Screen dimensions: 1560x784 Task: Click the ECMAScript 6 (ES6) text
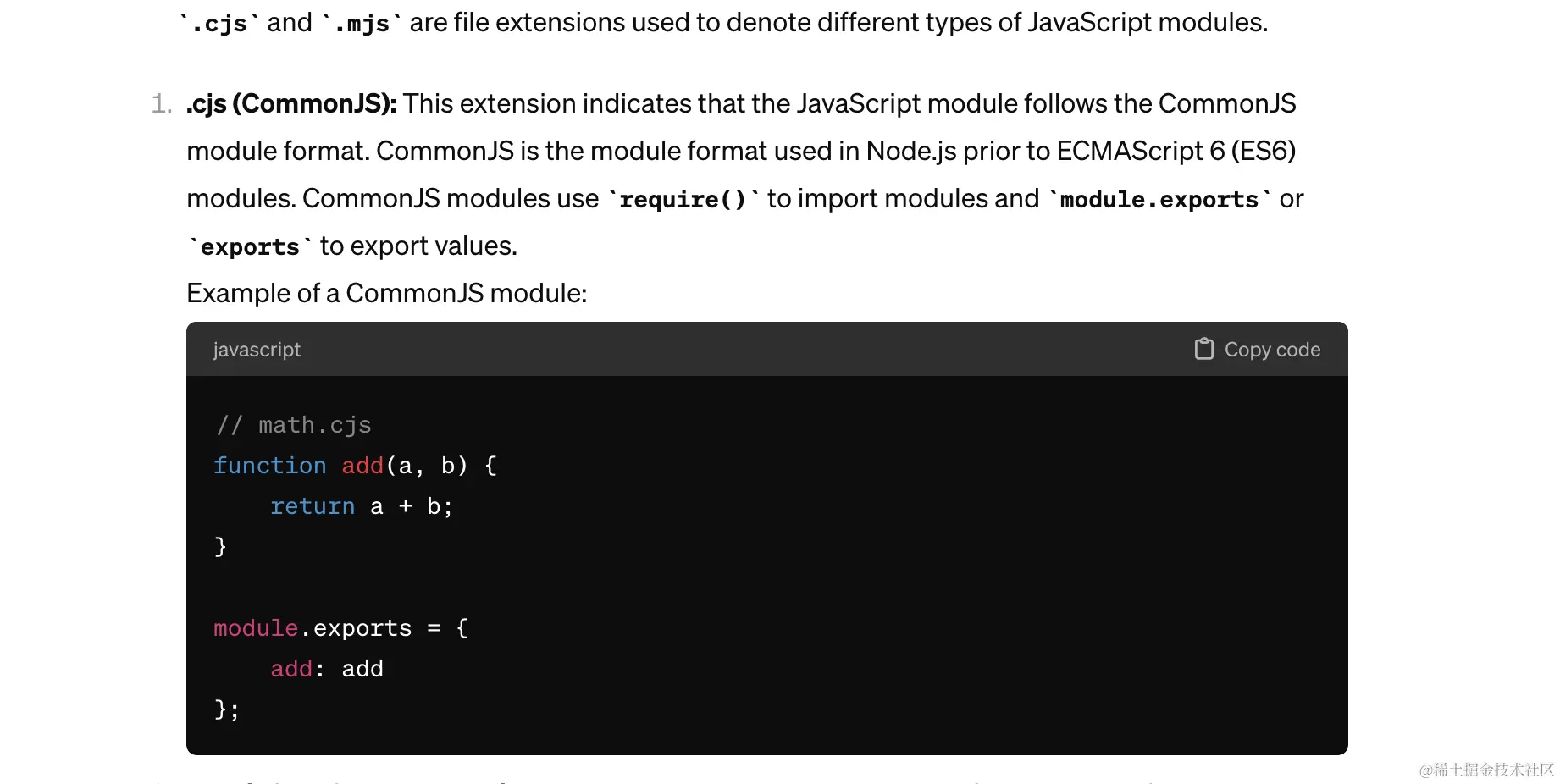[1176, 152]
